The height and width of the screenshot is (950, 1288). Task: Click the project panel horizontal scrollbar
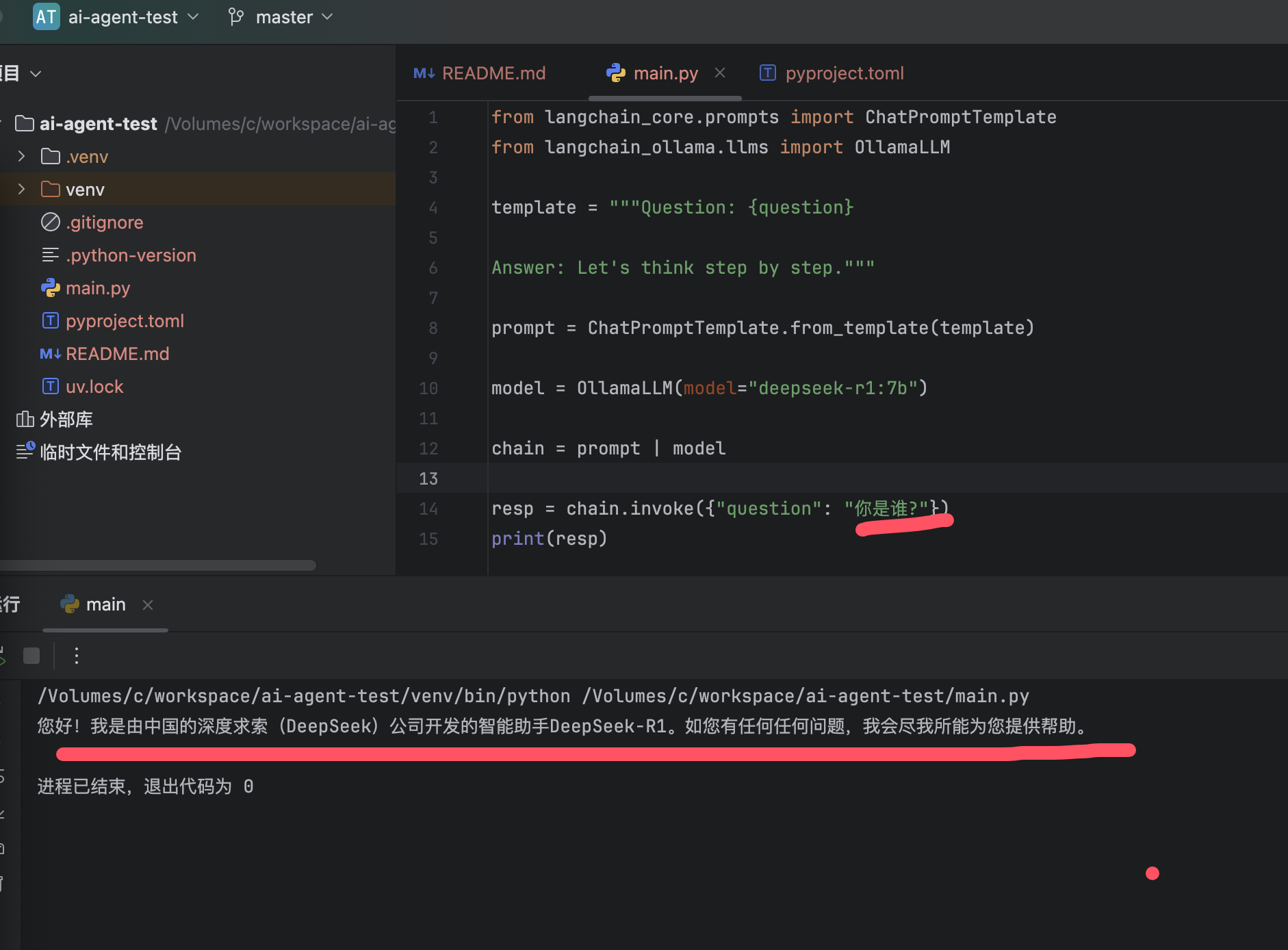coord(157,565)
